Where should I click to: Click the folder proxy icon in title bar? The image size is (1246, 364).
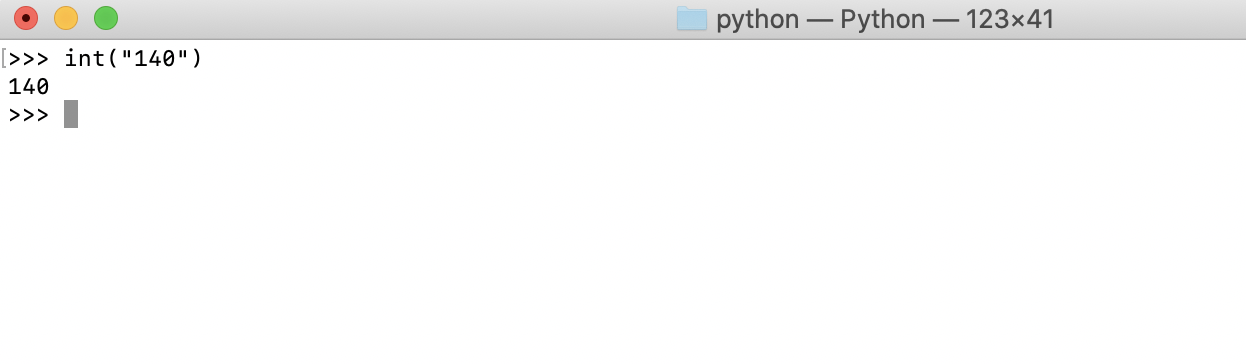tap(692, 19)
